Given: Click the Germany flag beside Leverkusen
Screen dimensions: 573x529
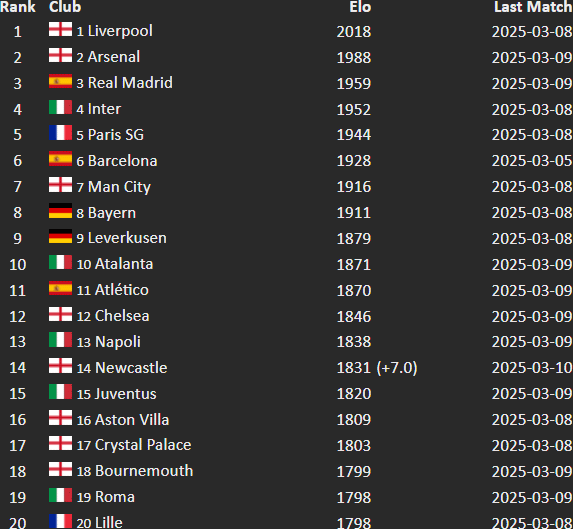Looking at the screenshot, I should pyautogui.click(x=60, y=236).
